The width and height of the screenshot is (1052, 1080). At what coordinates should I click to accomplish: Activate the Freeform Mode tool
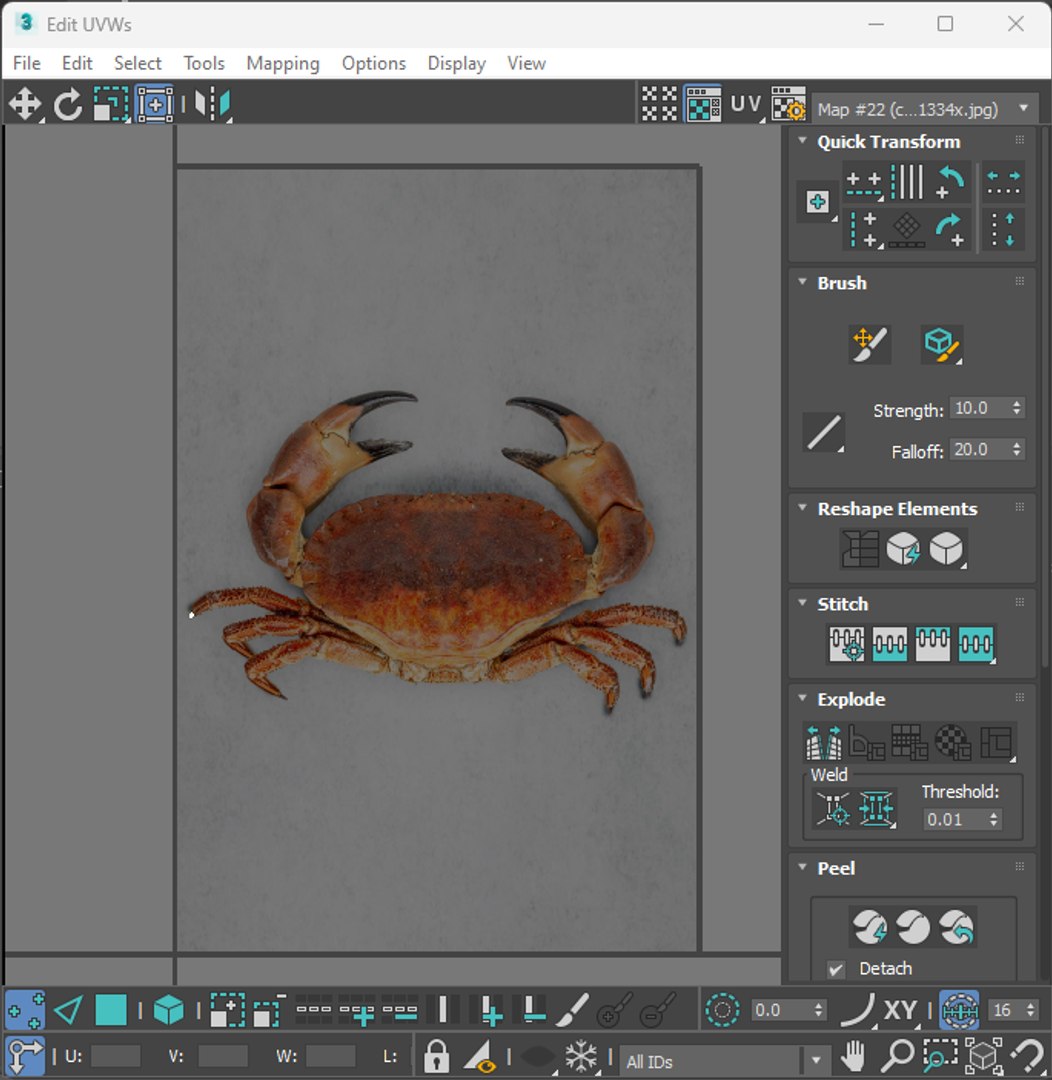pos(155,105)
